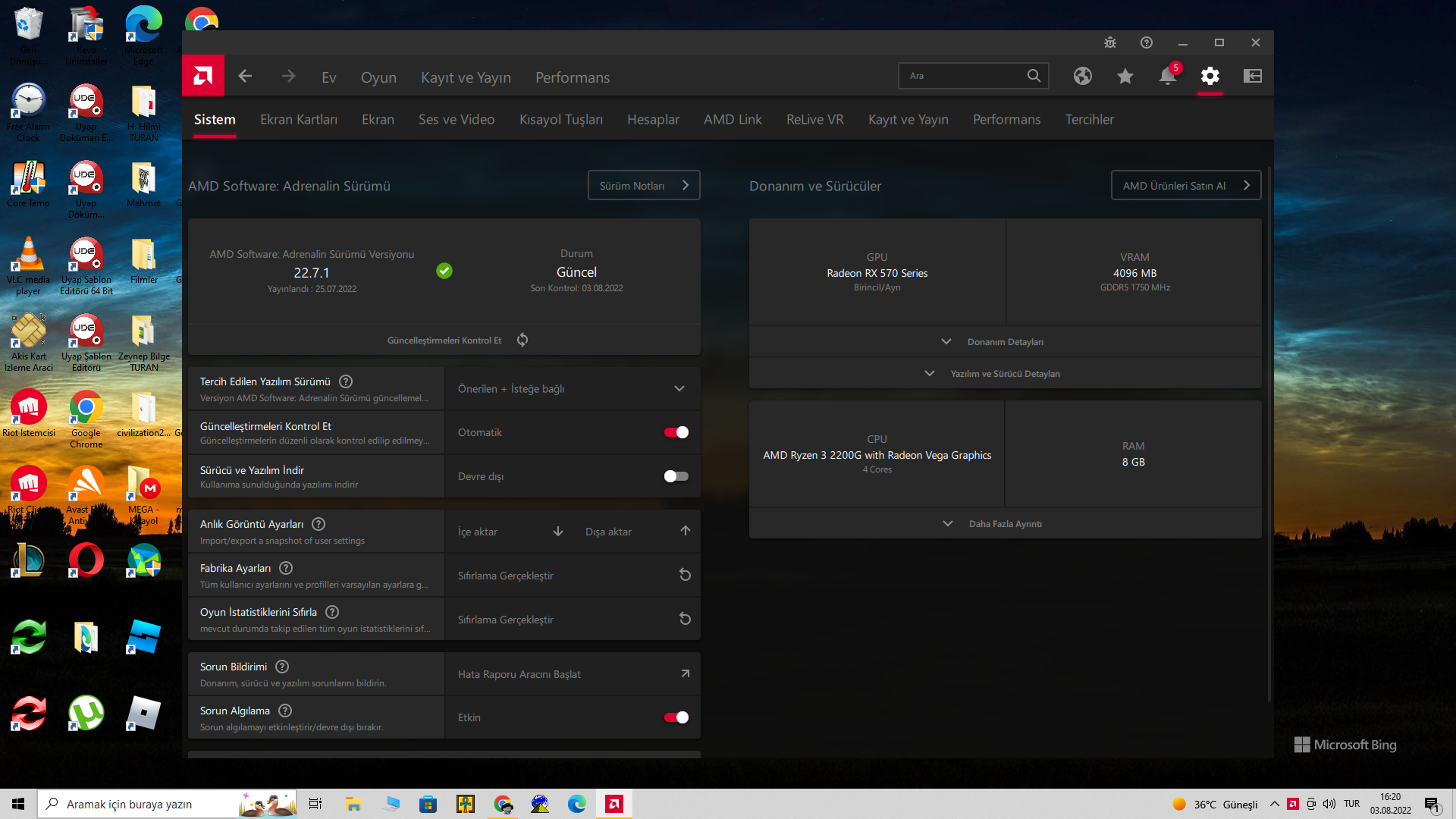Screen dimensions: 1456x819
Task: Disable automatic update checking toggle
Action: [x=676, y=432]
